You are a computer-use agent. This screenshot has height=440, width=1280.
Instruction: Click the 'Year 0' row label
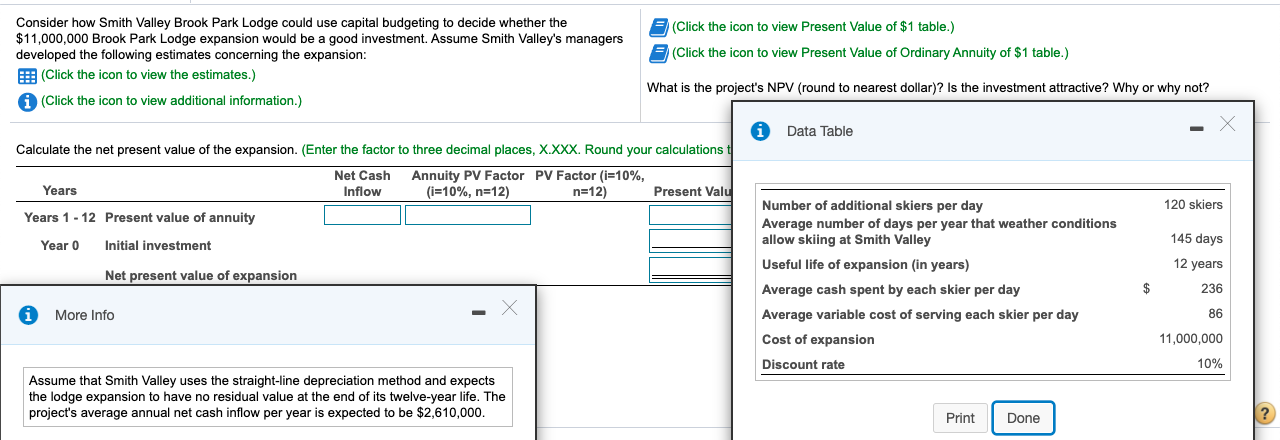click(60, 245)
